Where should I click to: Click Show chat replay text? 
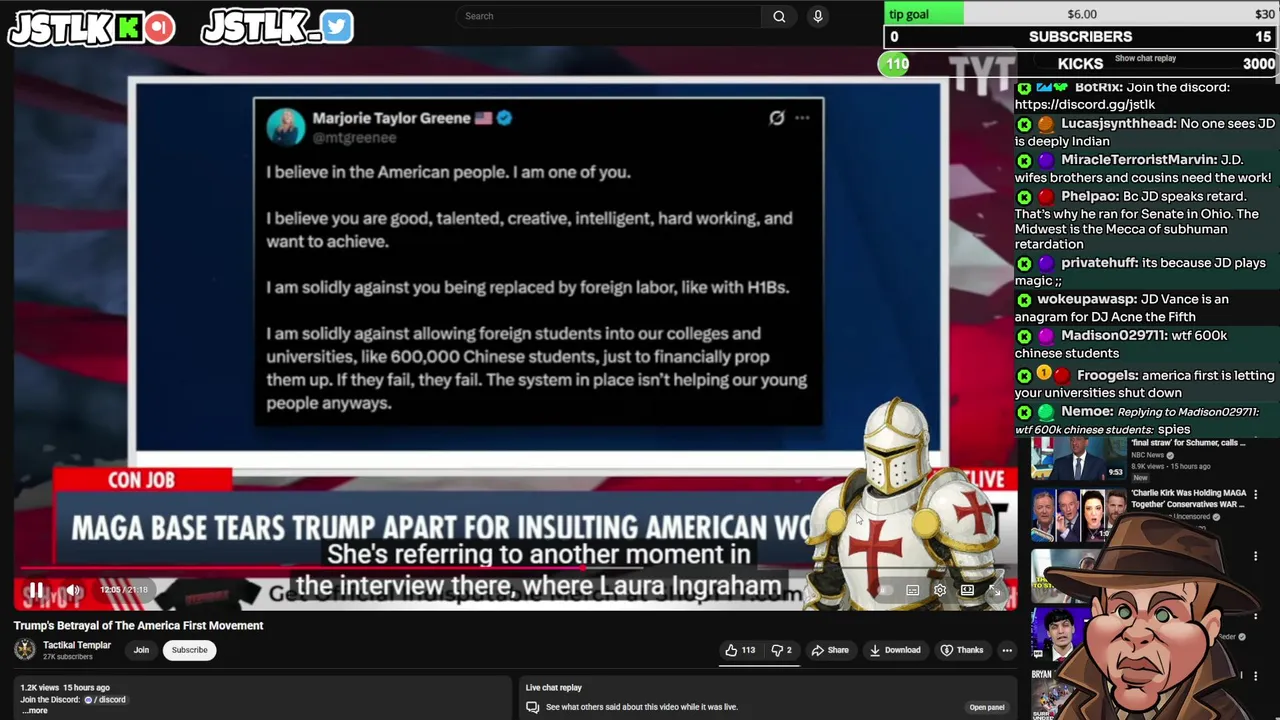tap(1145, 59)
